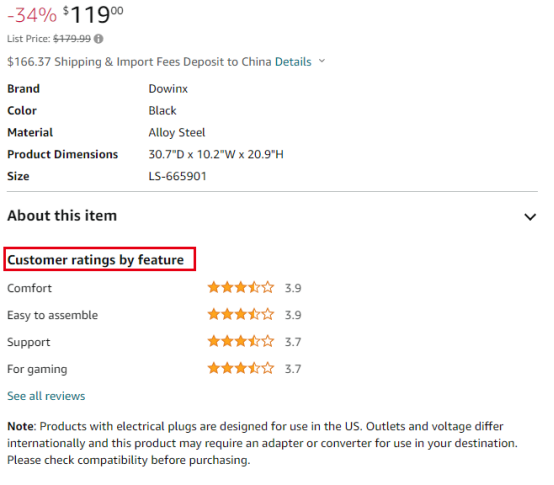Click the Easy to assemble label
554x485 pixels.
(x=52, y=315)
